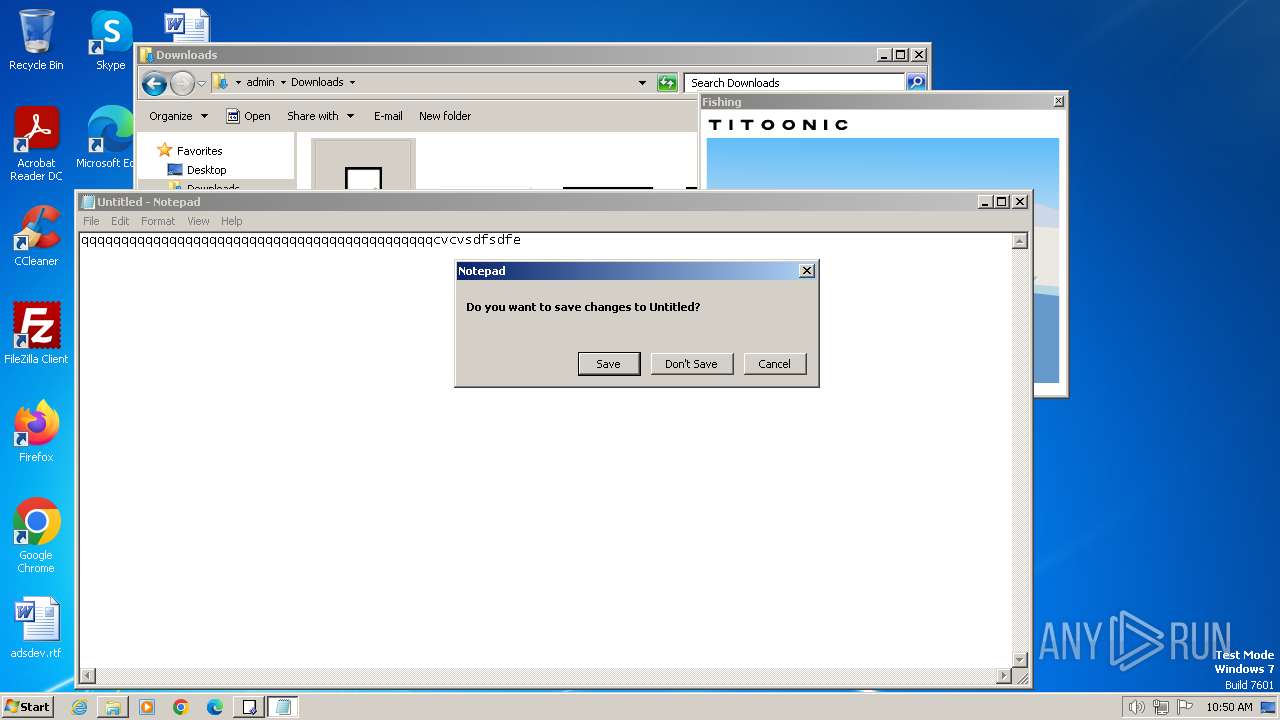Expand the admin breadcrumb arrow
Viewport: 1280px width, 720px height.
tap(282, 83)
